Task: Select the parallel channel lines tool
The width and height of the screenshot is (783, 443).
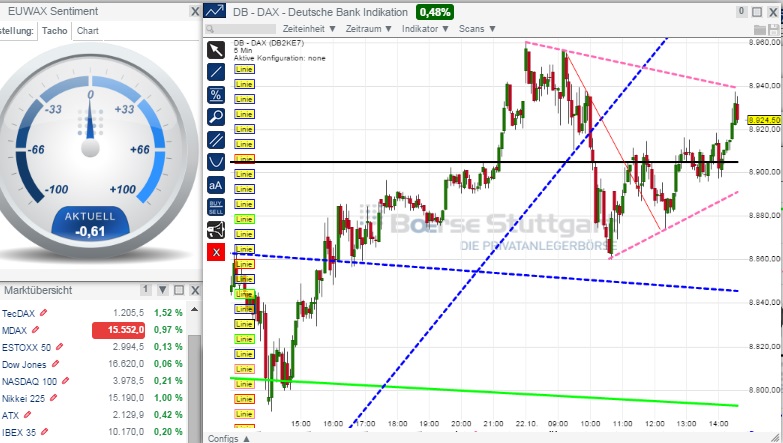Action: (x=216, y=139)
